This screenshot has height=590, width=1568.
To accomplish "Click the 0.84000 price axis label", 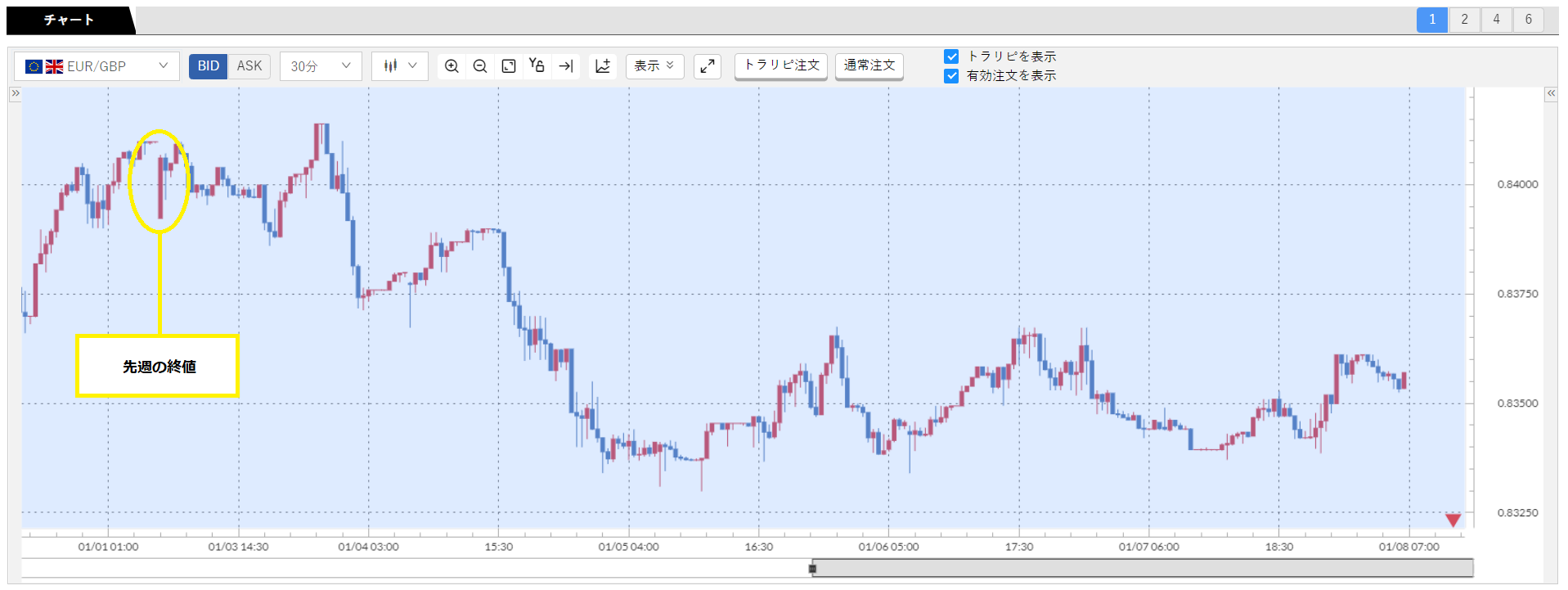I will pos(1517,184).
